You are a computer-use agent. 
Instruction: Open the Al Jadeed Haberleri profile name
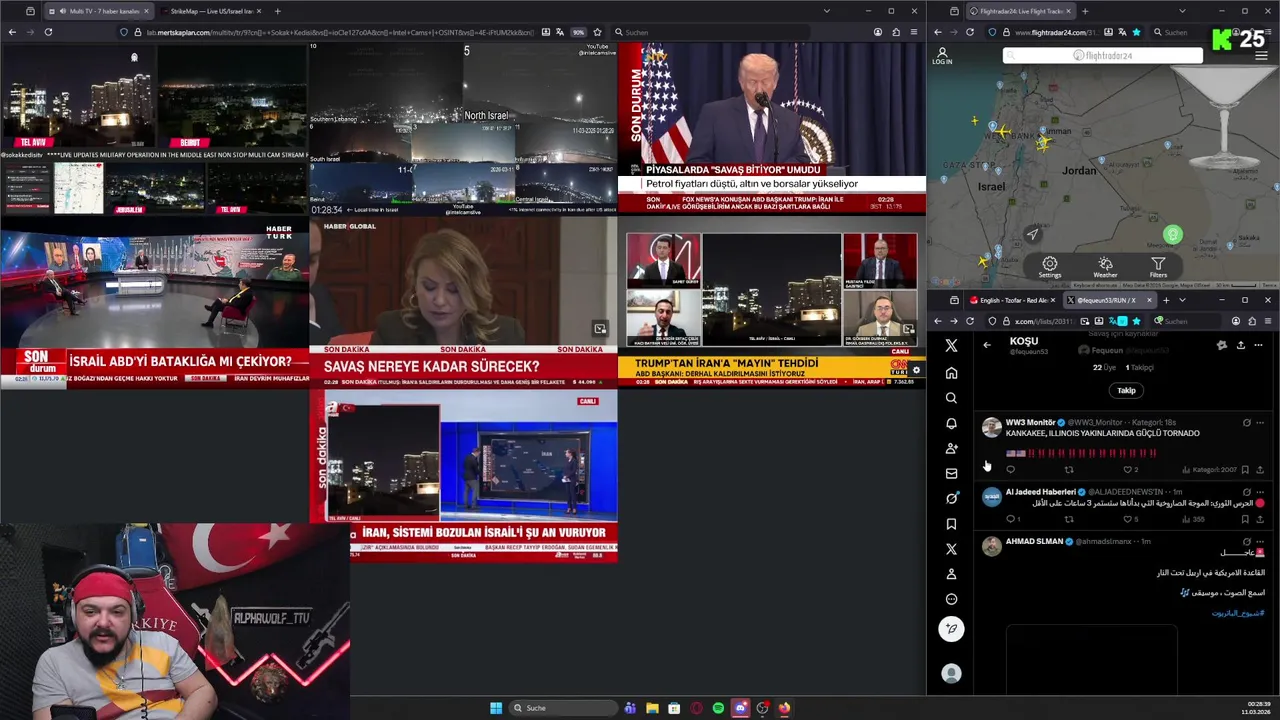pyautogui.click(x=1040, y=492)
